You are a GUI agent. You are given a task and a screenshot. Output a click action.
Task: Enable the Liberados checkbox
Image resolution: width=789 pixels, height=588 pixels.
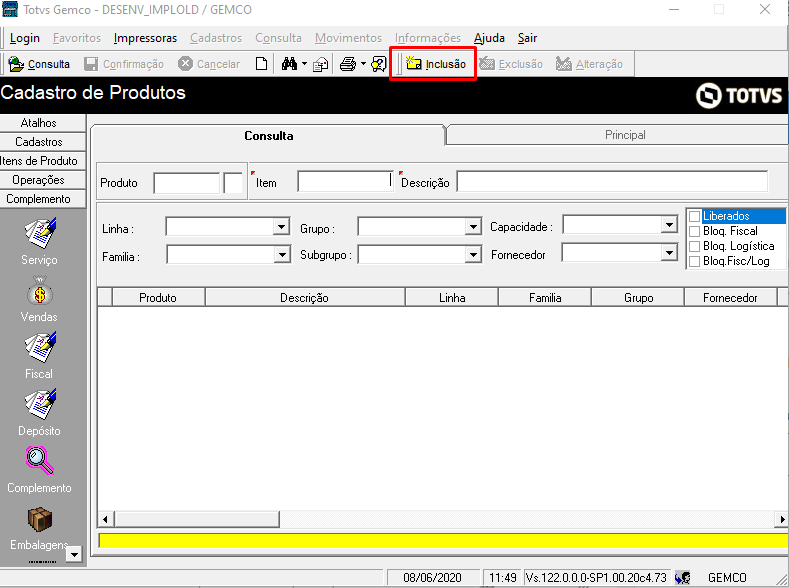point(694,216)
